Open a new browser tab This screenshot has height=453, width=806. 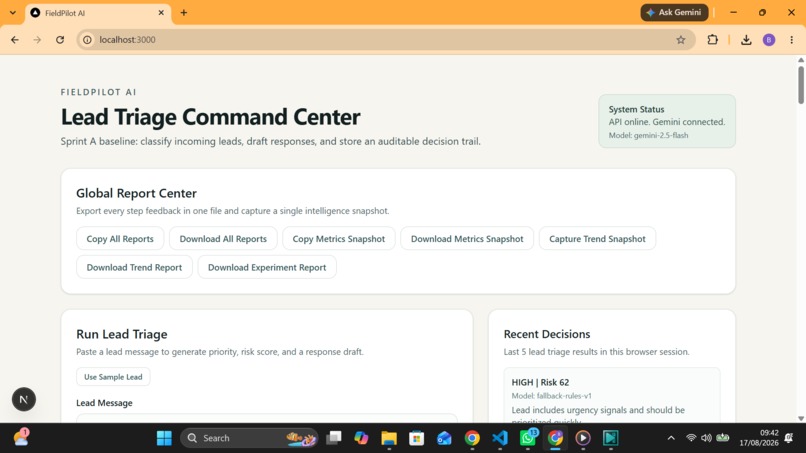point(184,13)
